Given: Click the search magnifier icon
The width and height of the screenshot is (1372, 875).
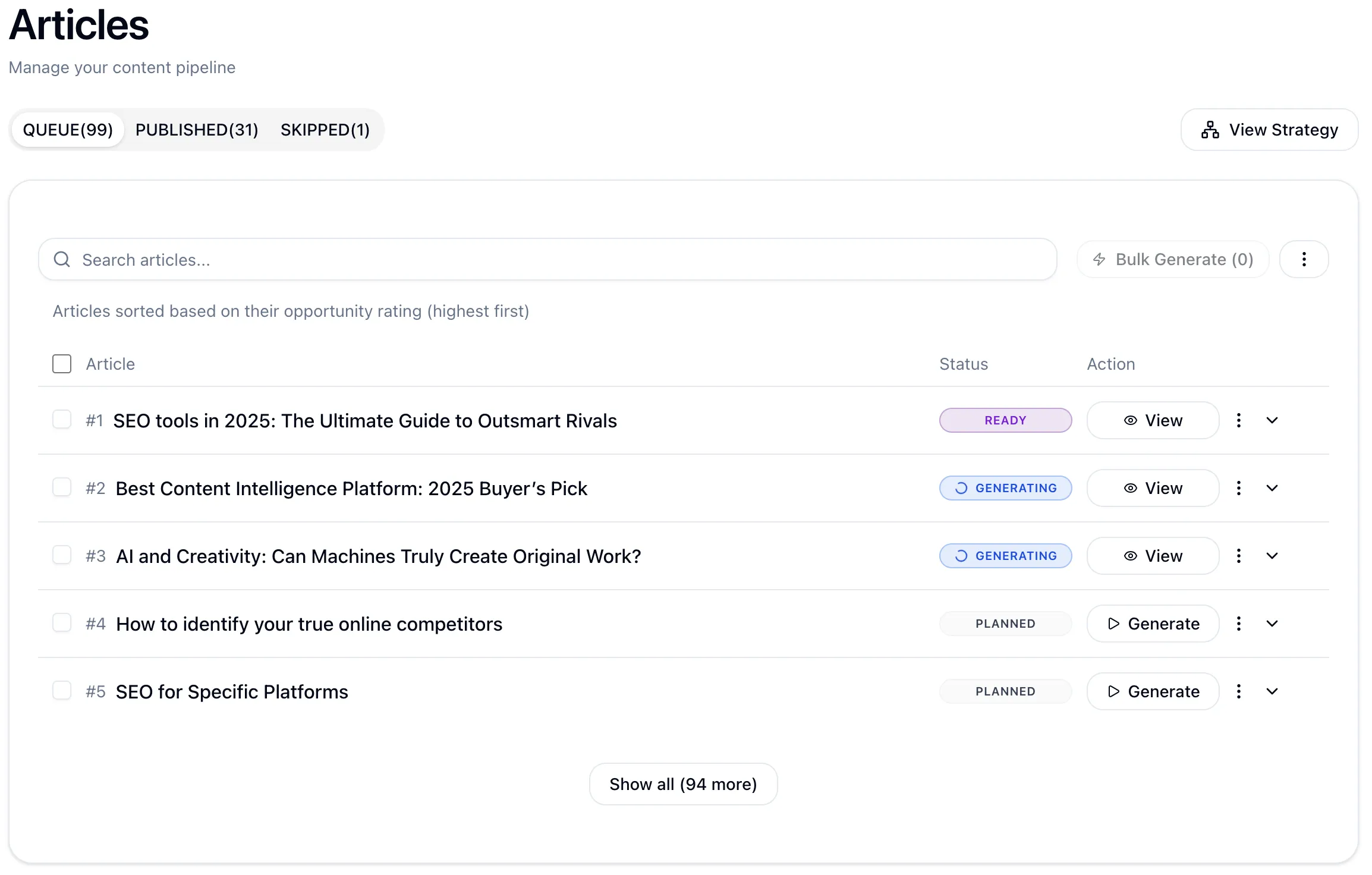Looking at the screenshot, I should coord(62,259).
